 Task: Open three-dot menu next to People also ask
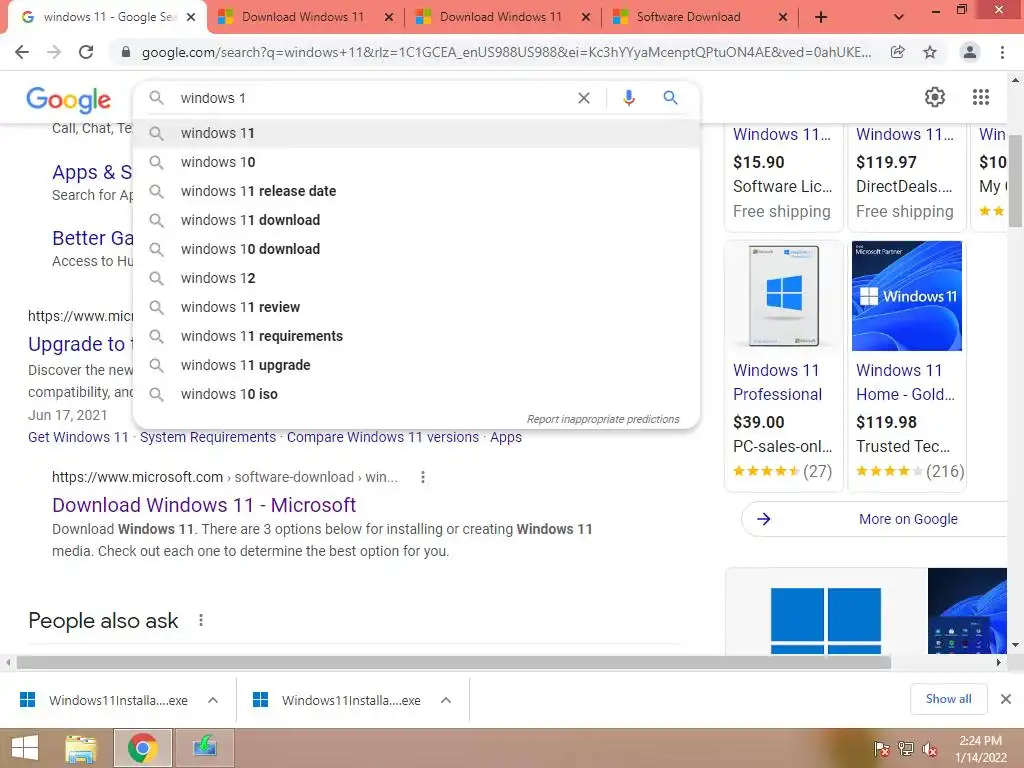click(x=200, y=620)
